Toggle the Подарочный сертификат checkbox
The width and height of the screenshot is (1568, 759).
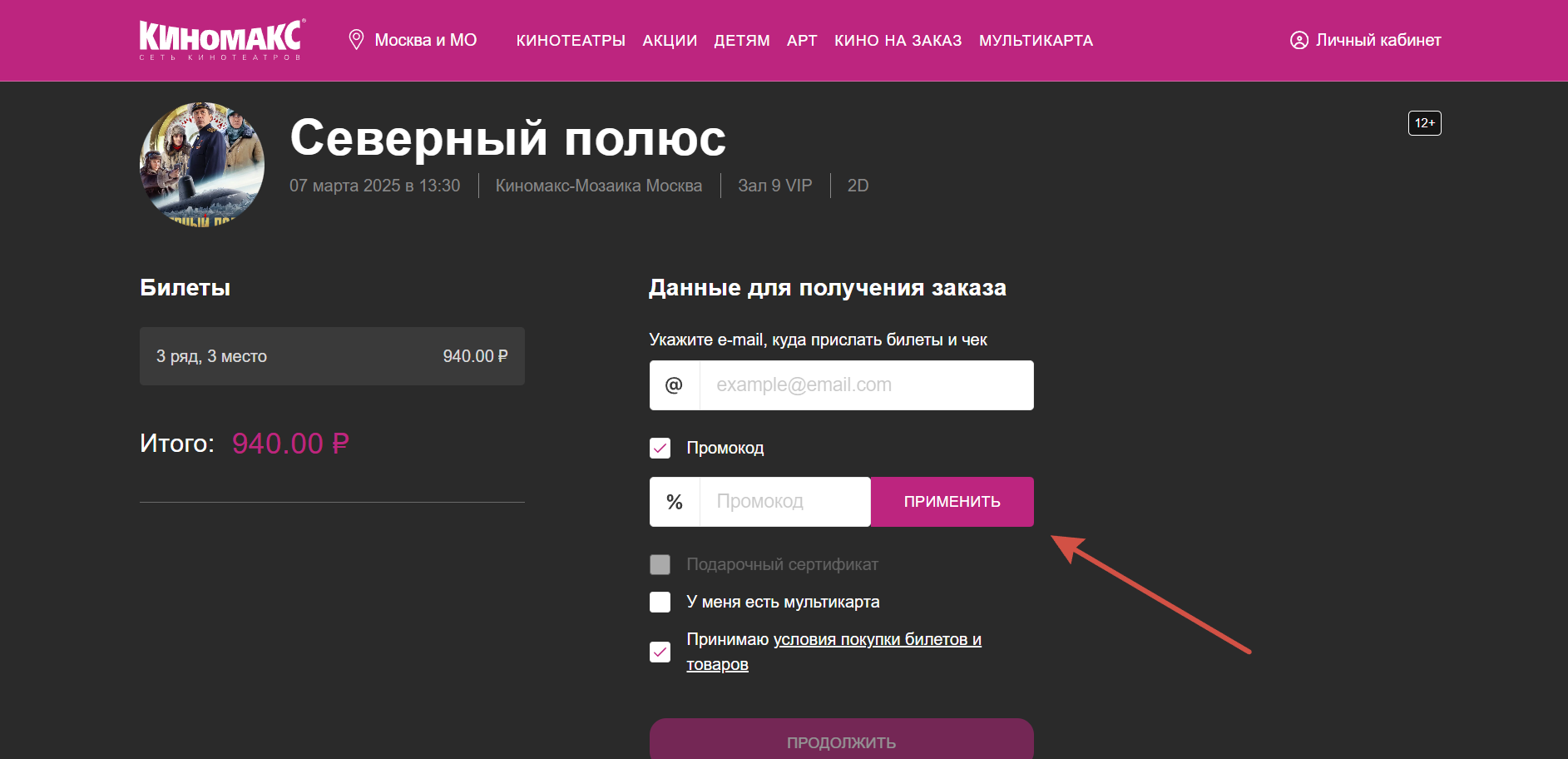(x=660, y=564)
